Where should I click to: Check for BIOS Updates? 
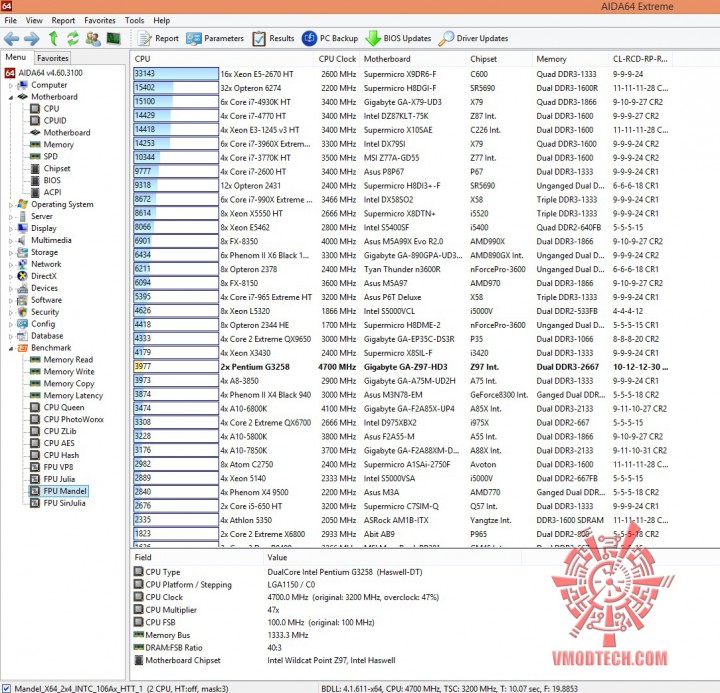click(398, 39)
